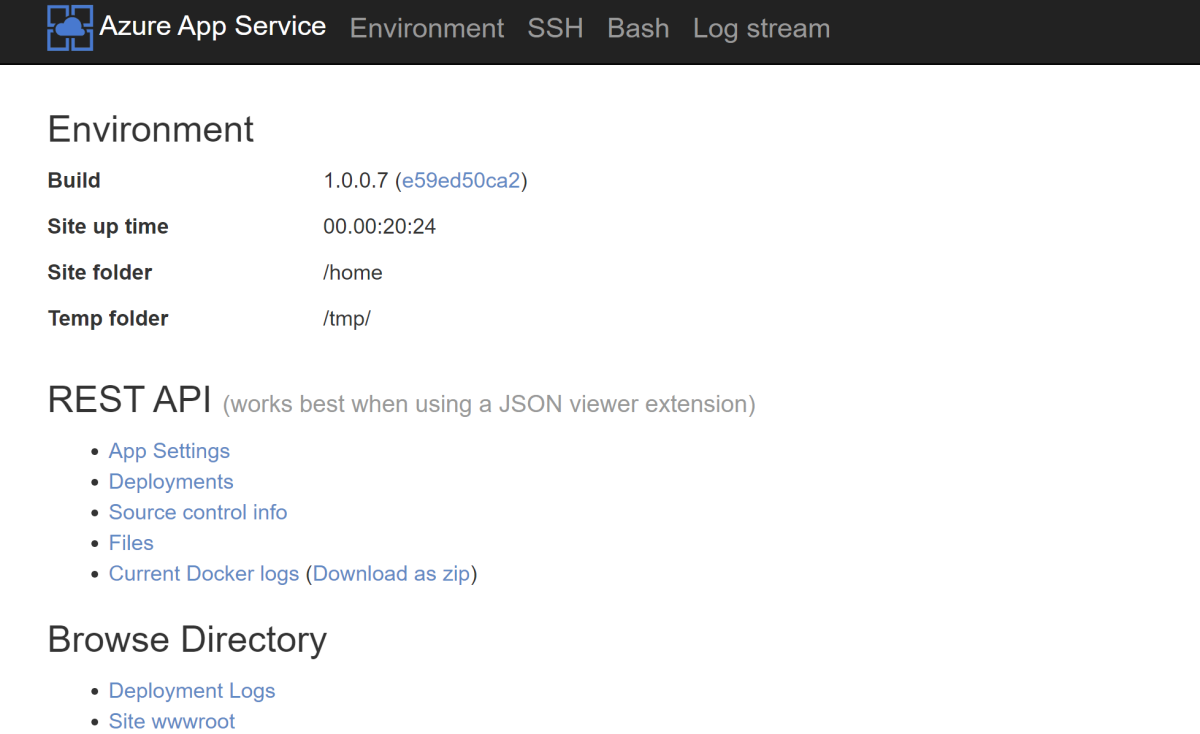Browse the Files REST API link
The width and height of the screenshot is (1200, 734).
[131, 543]
